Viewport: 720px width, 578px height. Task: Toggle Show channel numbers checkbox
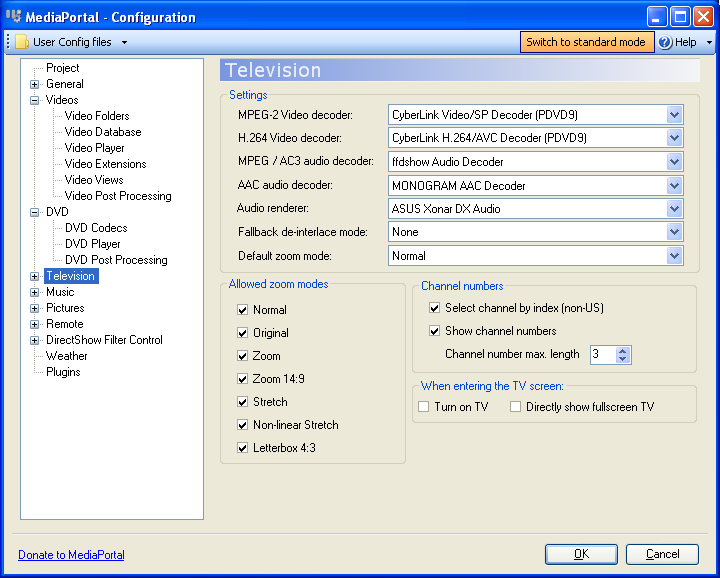pos(434,331)
